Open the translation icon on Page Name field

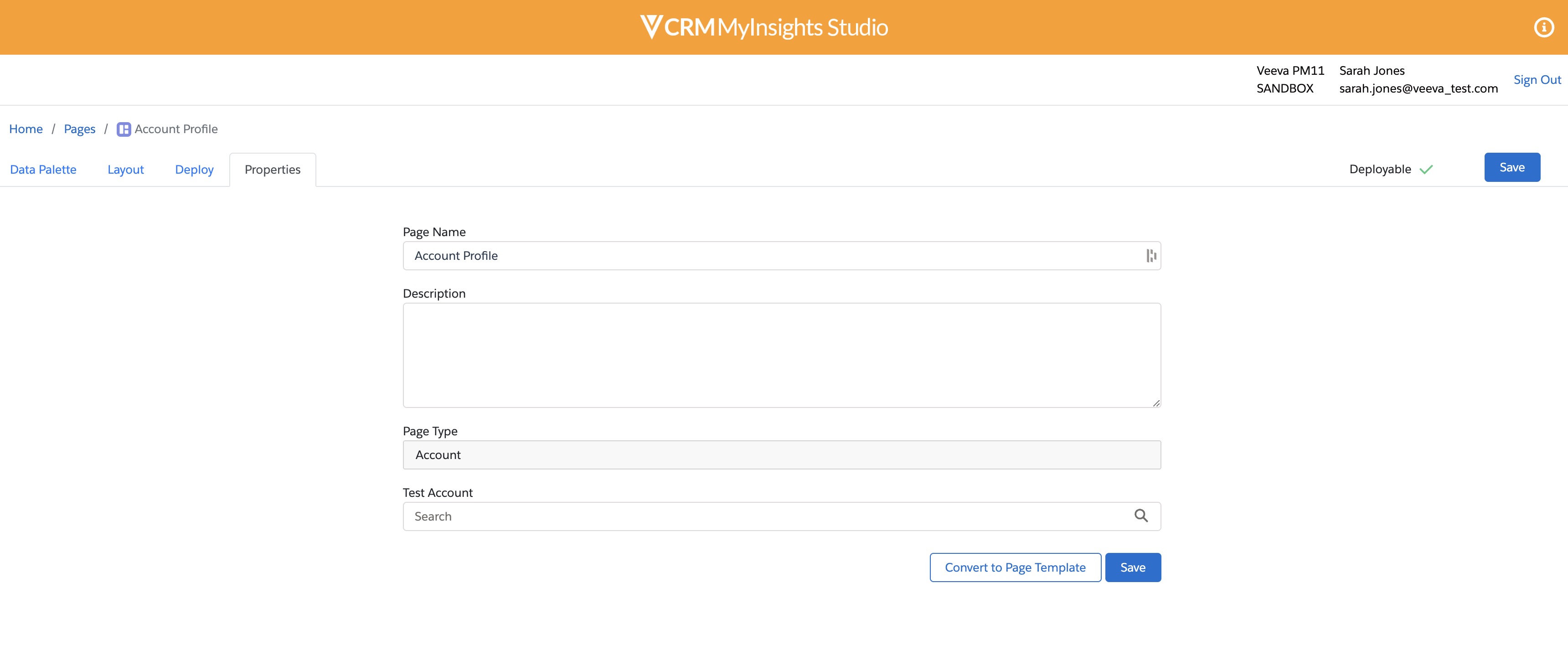pos(1150,256)
